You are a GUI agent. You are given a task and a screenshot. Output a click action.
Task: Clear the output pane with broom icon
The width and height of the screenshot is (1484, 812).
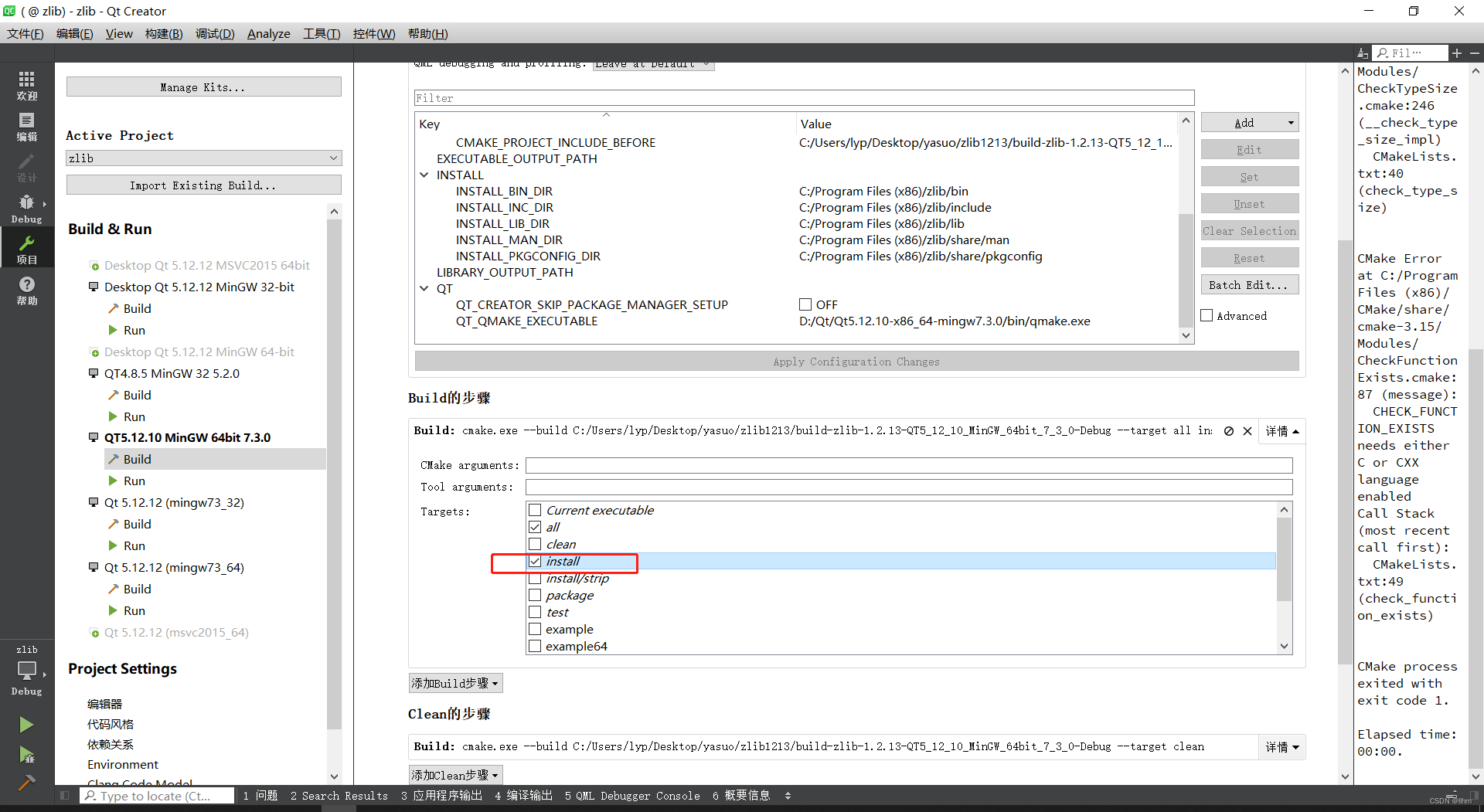point(1363,53)
